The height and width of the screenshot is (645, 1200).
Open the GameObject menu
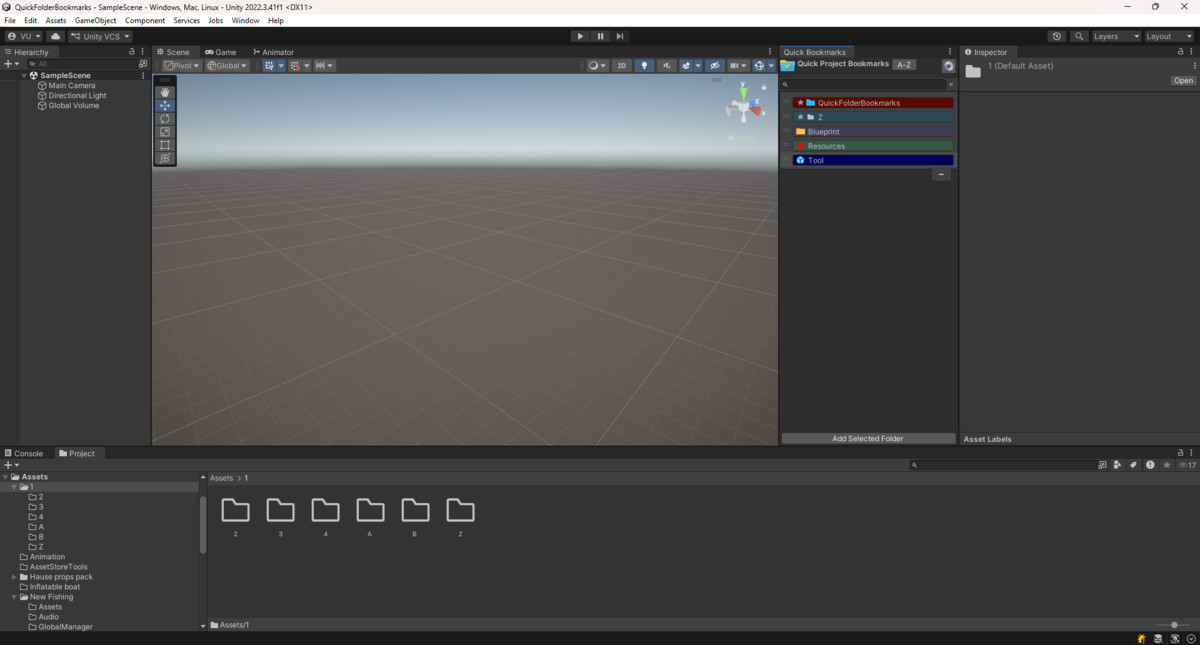point(95,20)
